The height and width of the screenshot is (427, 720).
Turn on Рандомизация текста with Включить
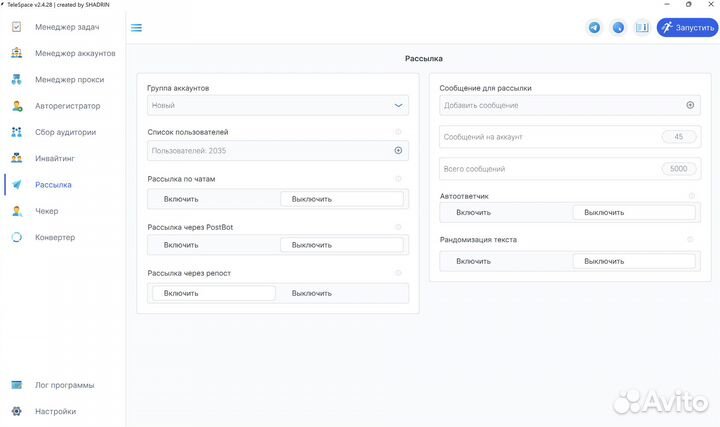click(473, 261)
